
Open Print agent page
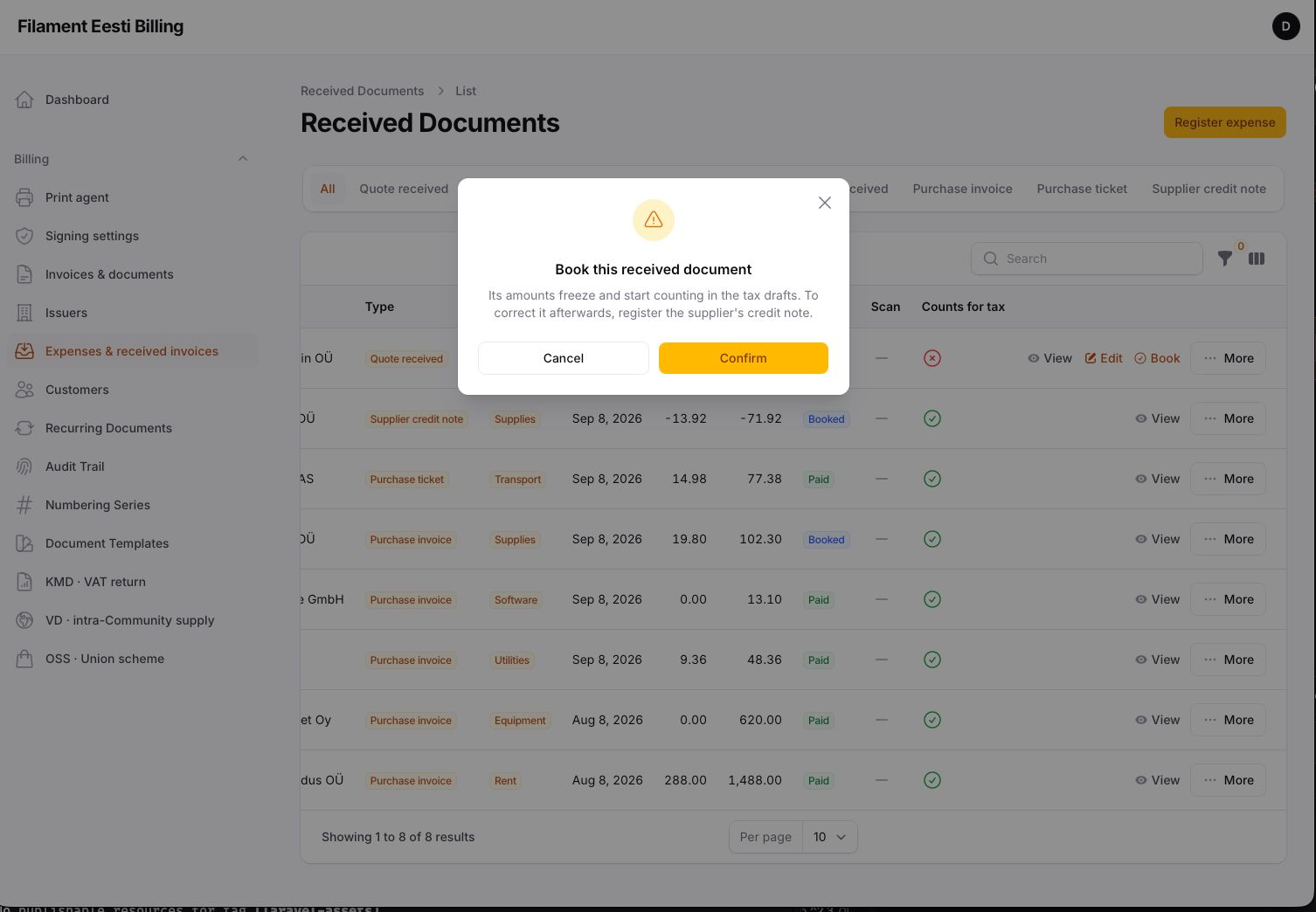77,197
